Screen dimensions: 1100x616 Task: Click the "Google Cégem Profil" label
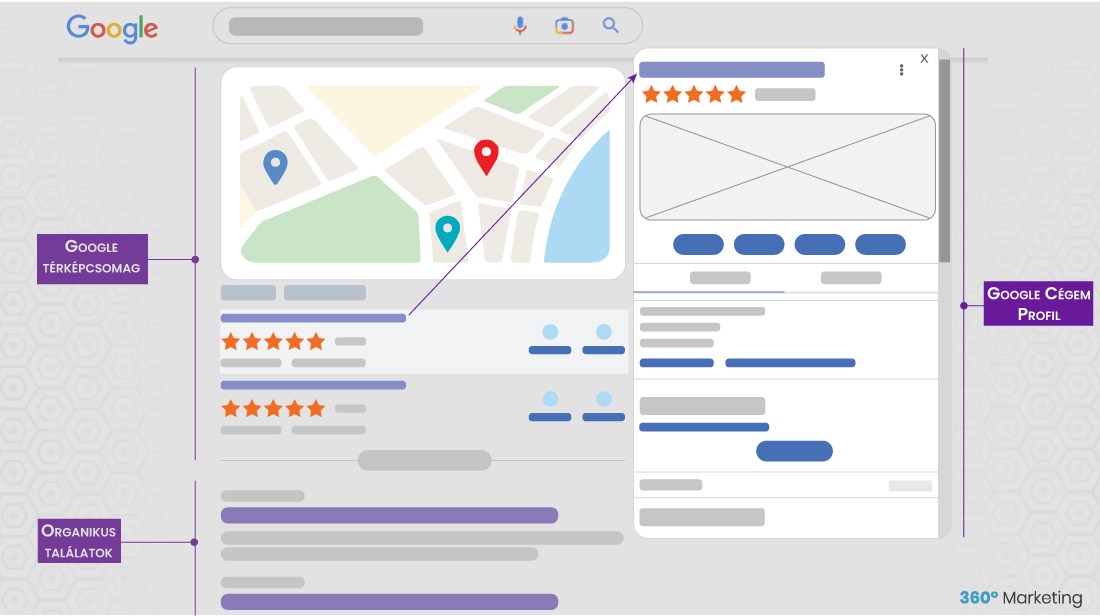1038,303
